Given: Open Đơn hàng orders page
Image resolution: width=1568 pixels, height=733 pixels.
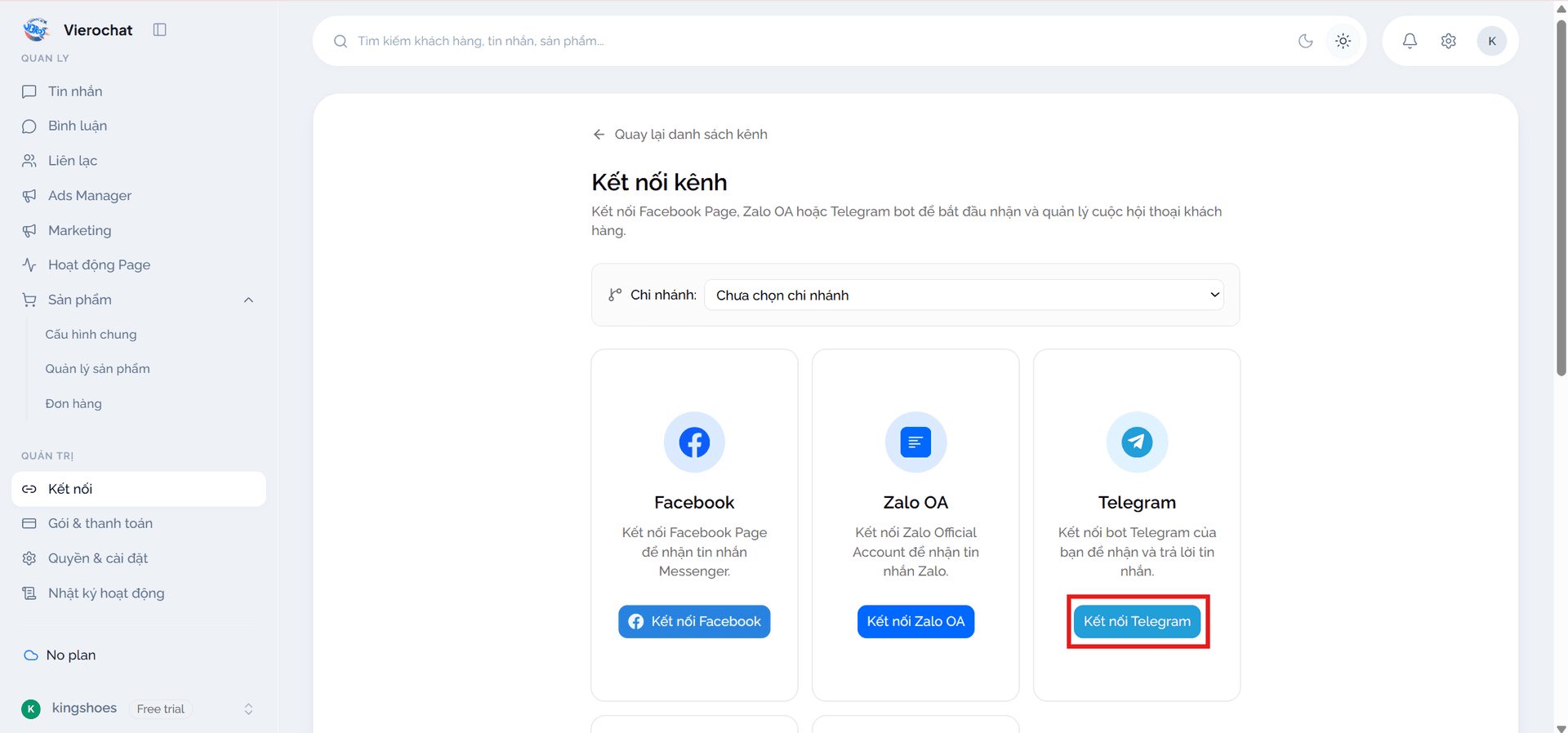Looking at the screenshot, I should 73,404.
